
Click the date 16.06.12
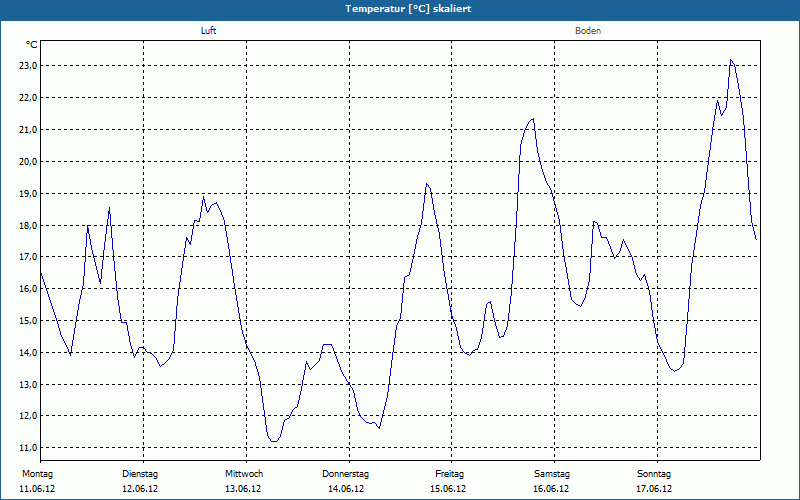click(x=551, y=489)
